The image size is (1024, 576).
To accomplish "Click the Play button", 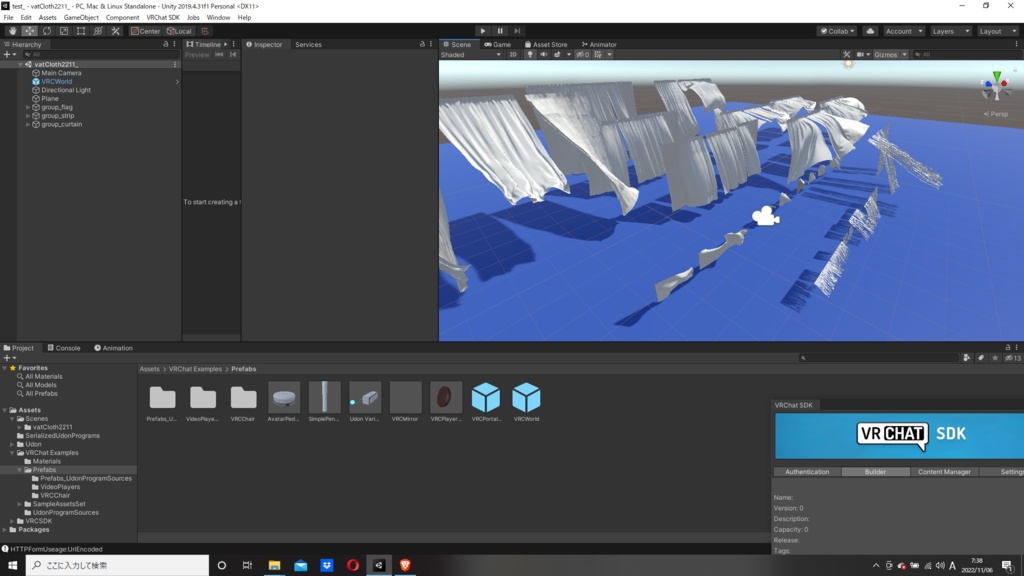I will tap(483, 31).
